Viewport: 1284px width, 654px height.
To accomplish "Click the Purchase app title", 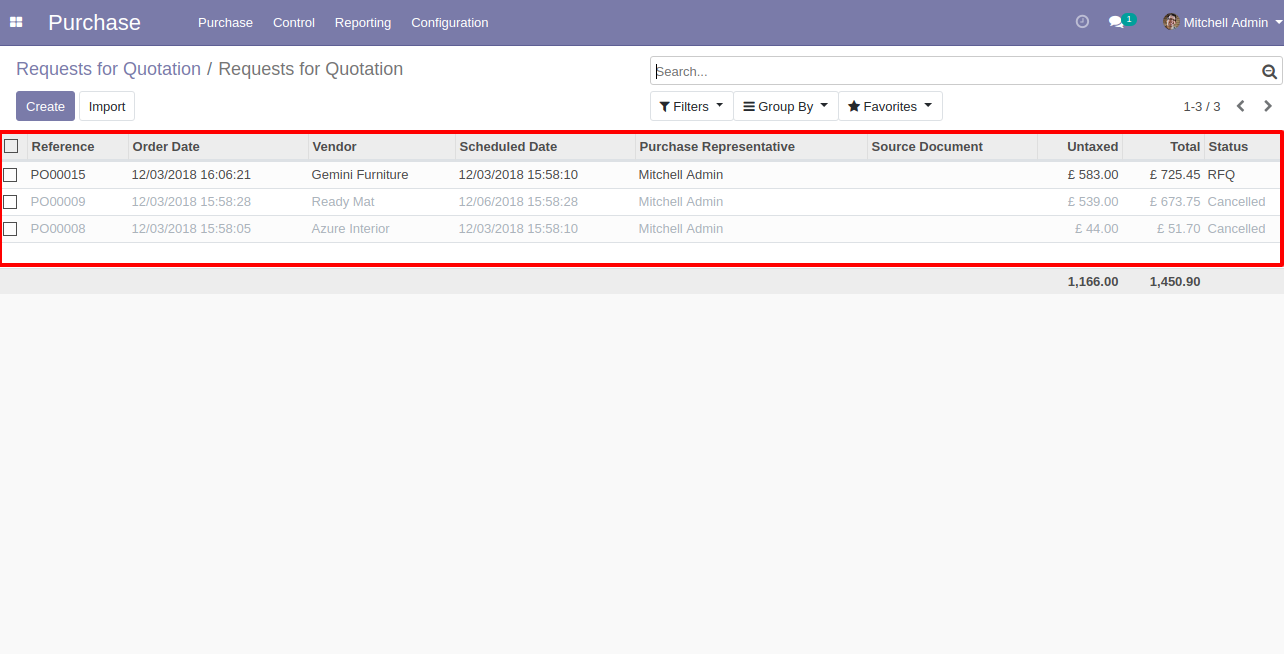I will [94, 22].
